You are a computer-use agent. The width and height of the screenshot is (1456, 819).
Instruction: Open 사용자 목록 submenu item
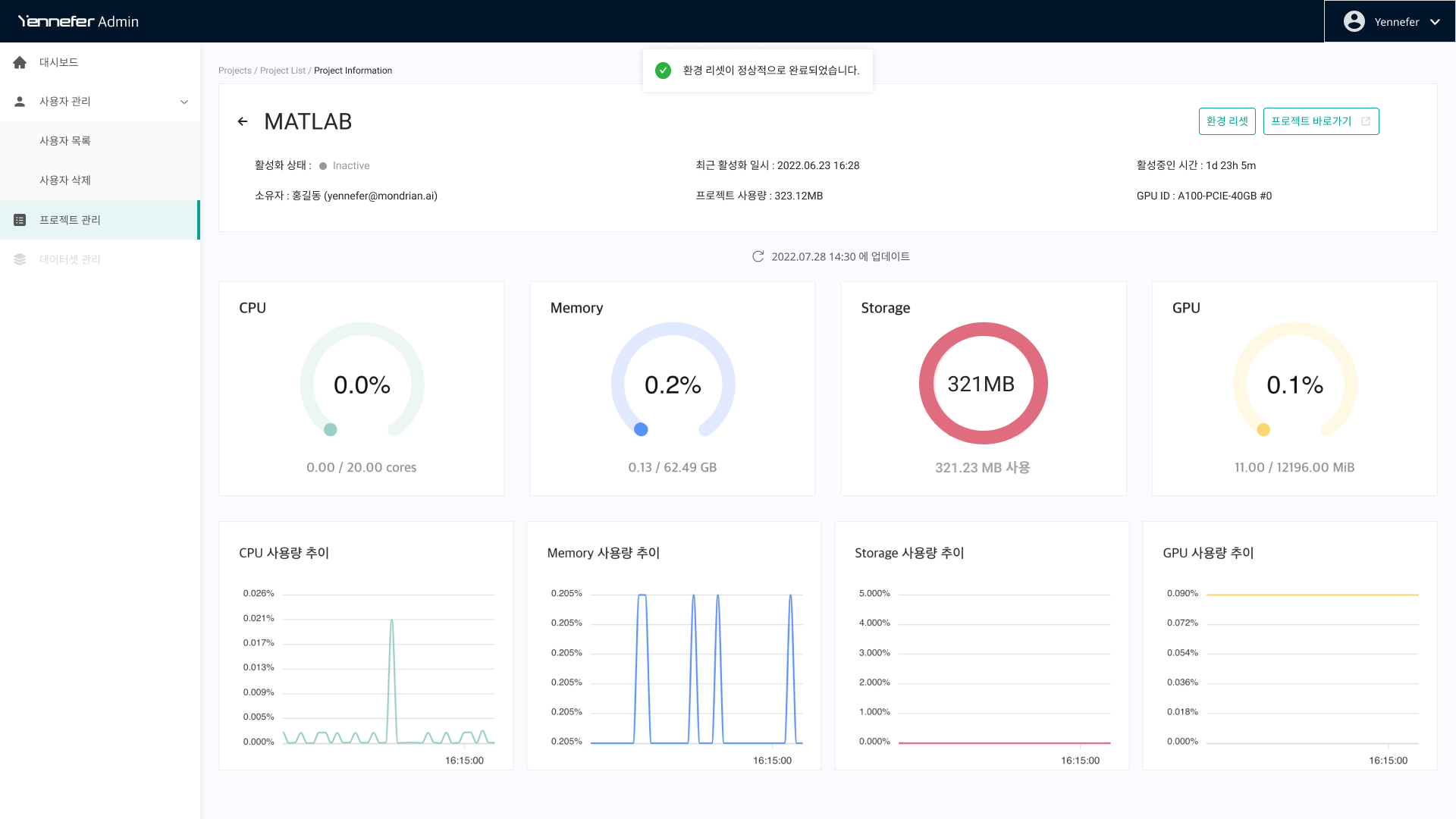[65, 141]
